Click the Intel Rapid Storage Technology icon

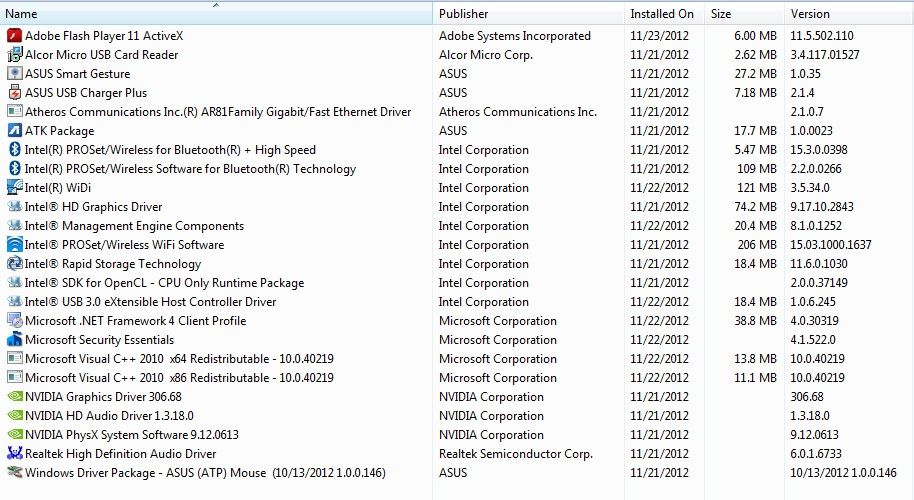click(x=15, y=263)
